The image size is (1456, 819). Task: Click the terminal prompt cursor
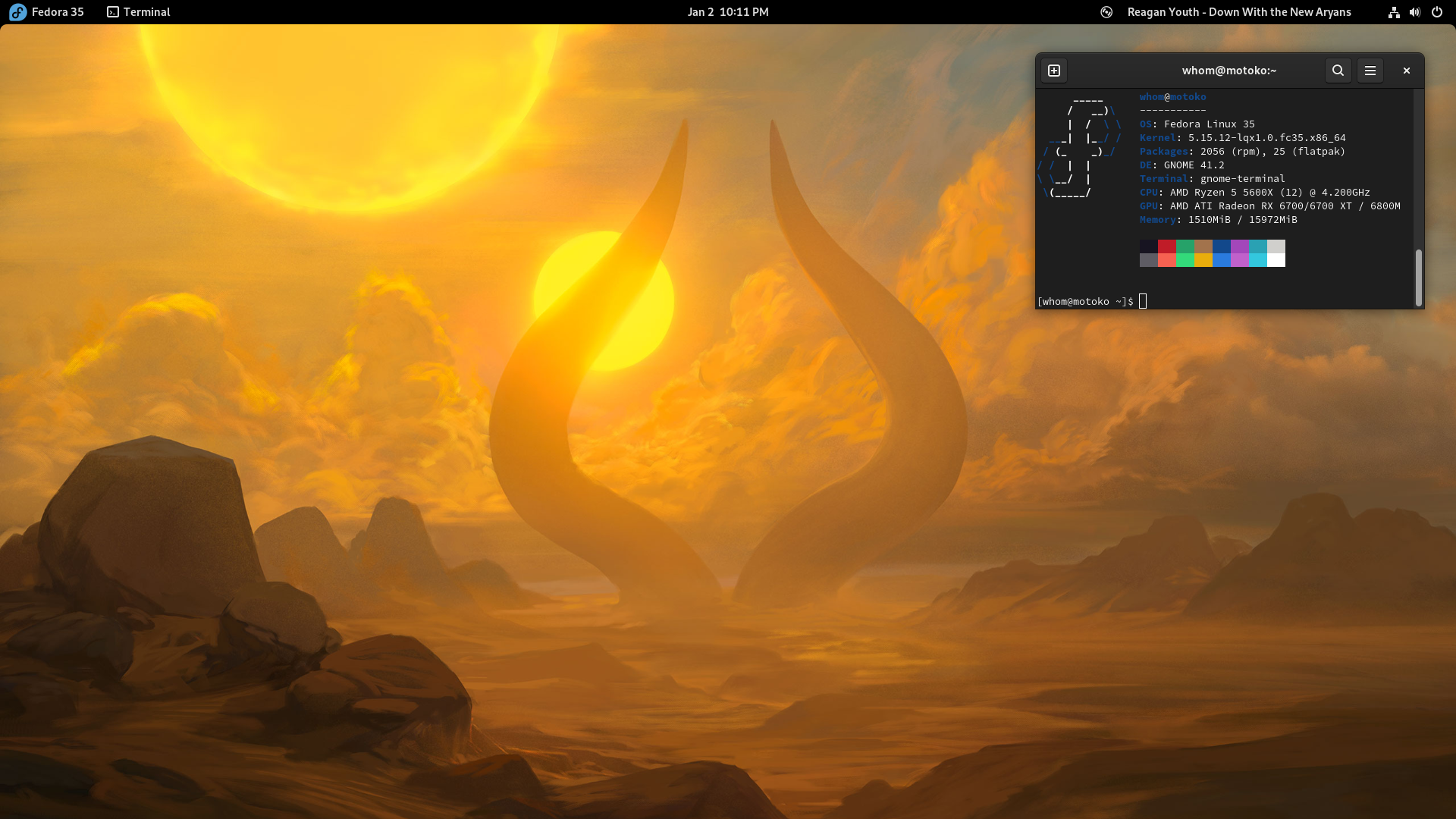(1143, 302)
